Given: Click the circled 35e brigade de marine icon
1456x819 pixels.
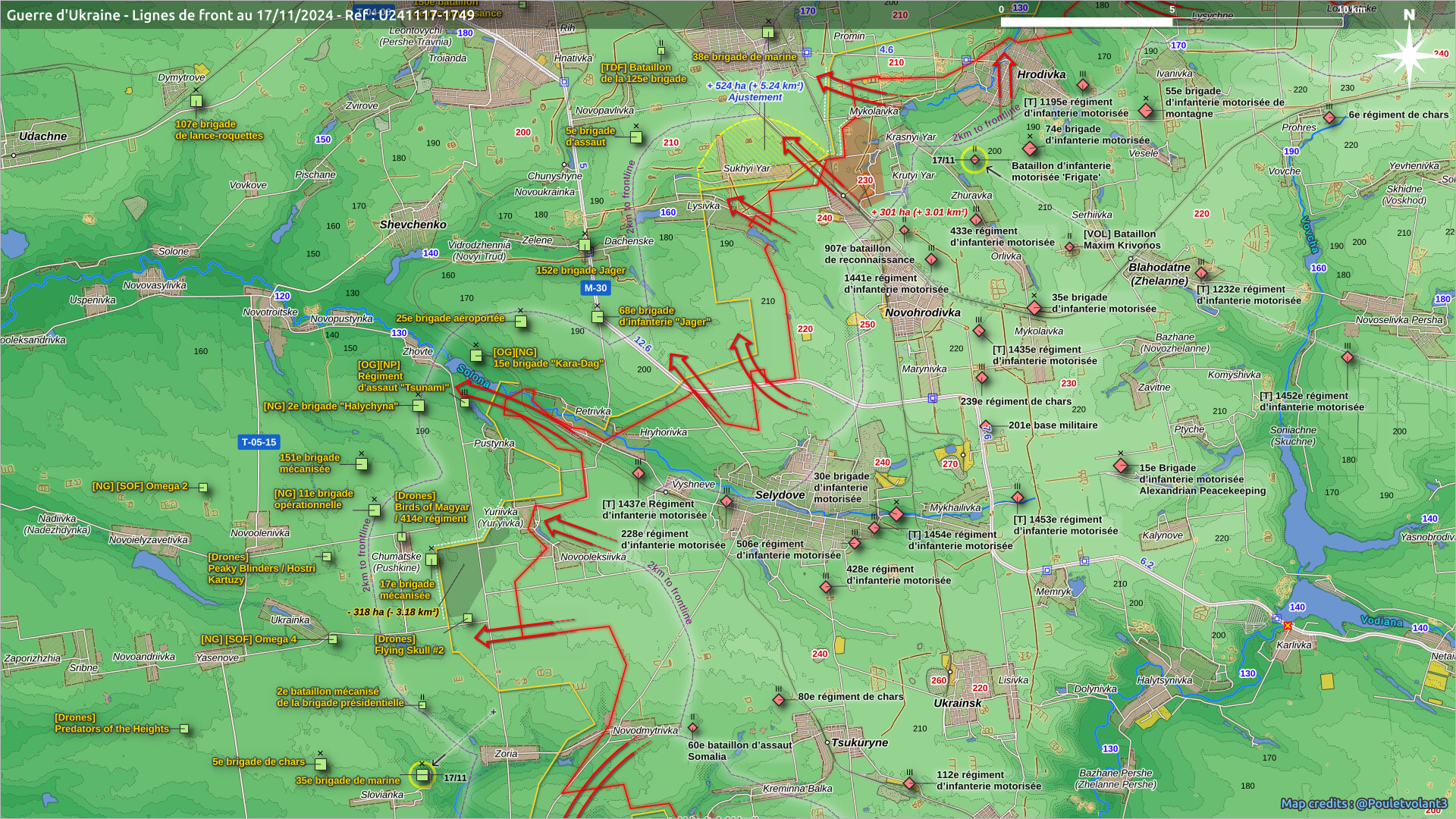Looking at the screenshot, I should pos(422,775).
